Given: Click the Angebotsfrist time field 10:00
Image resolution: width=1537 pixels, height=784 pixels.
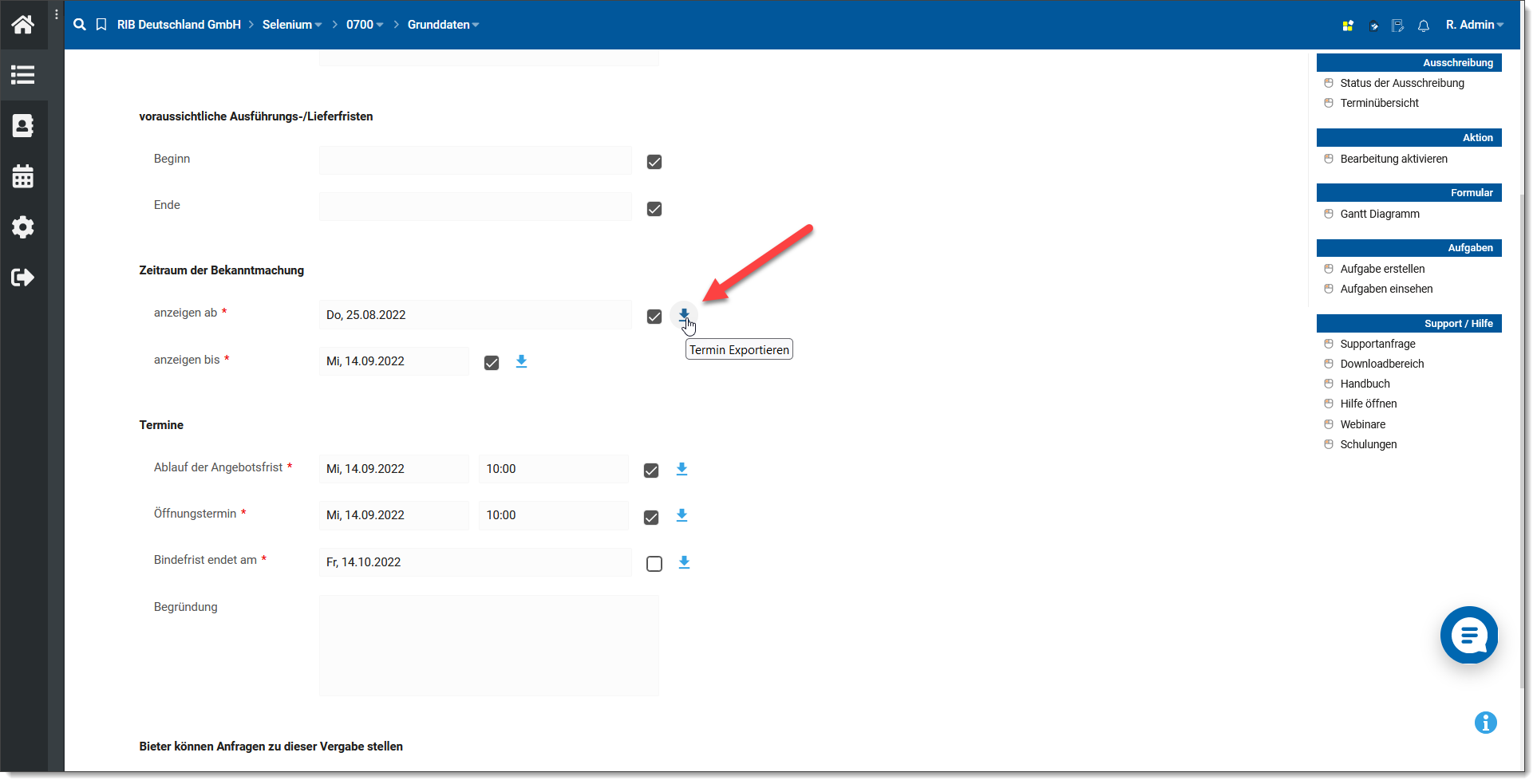Looking at the screenshot, I should 554,469.
